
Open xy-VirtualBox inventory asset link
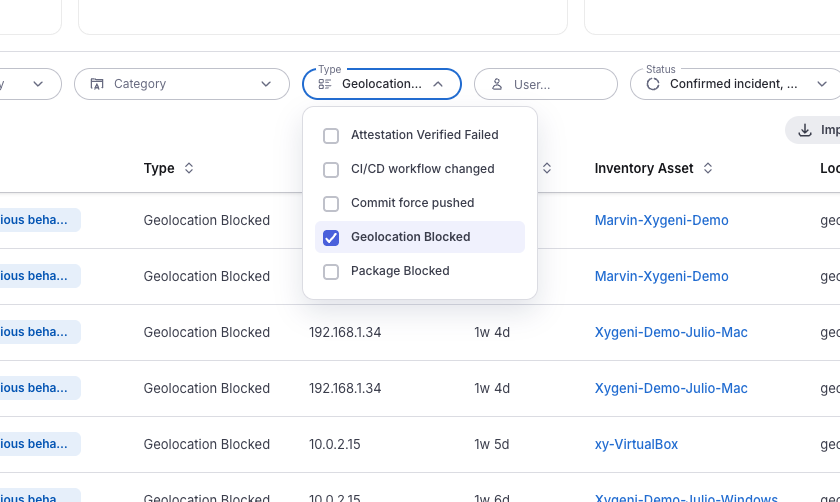point(636,444)
